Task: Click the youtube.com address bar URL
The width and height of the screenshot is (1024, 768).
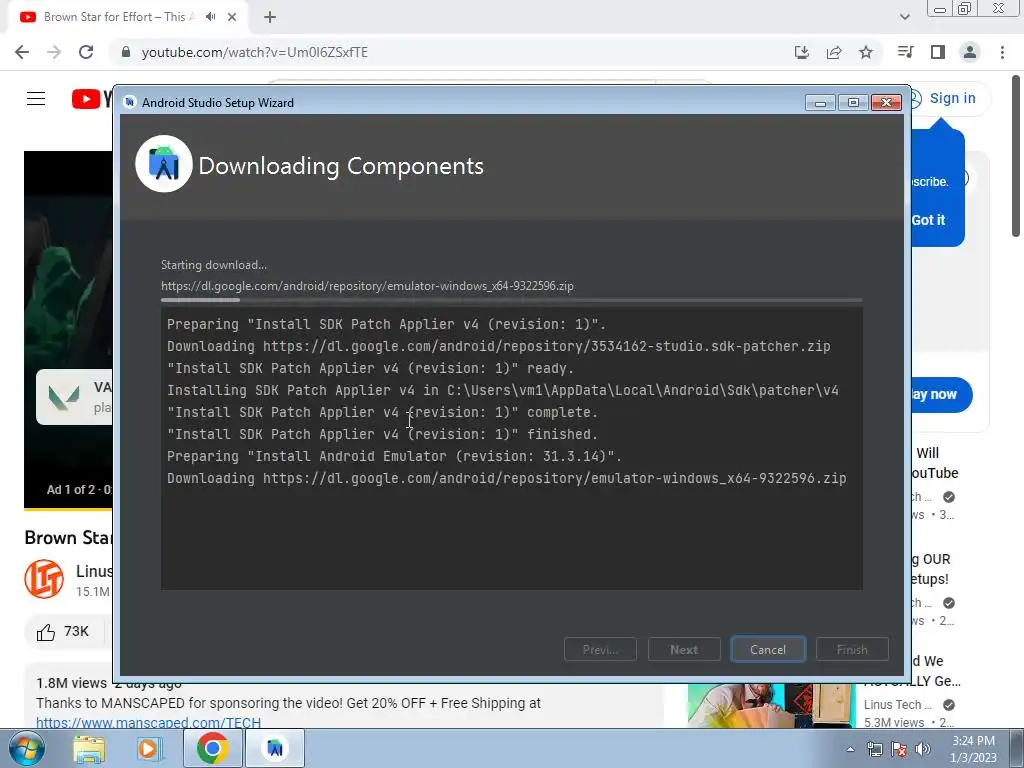Action: tap(255, 52)
